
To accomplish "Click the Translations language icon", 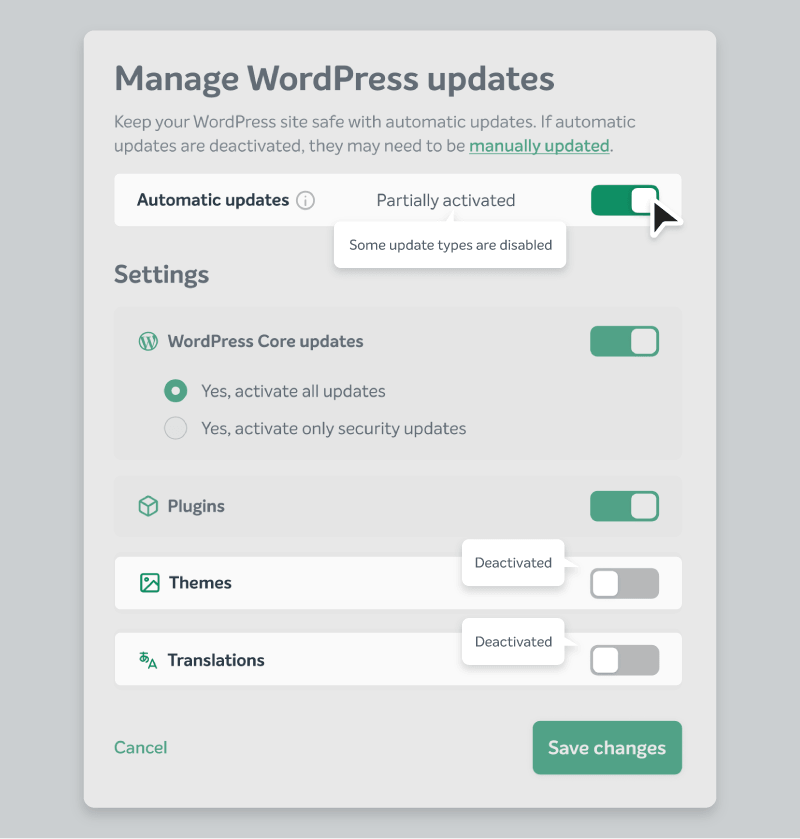I will 148,660.
